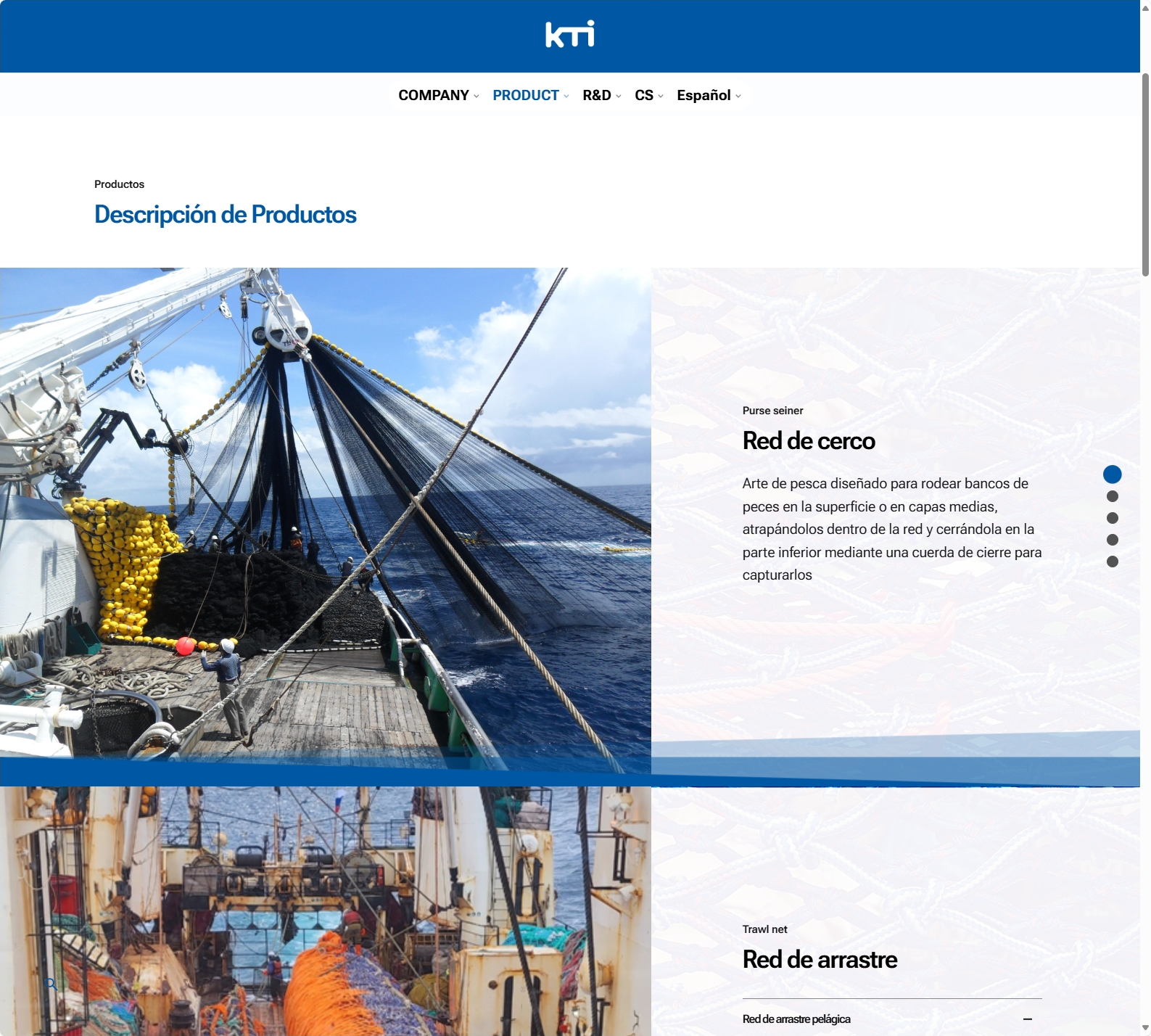
Task: Open the COMPANY menu item
Action: click(433, 96)
